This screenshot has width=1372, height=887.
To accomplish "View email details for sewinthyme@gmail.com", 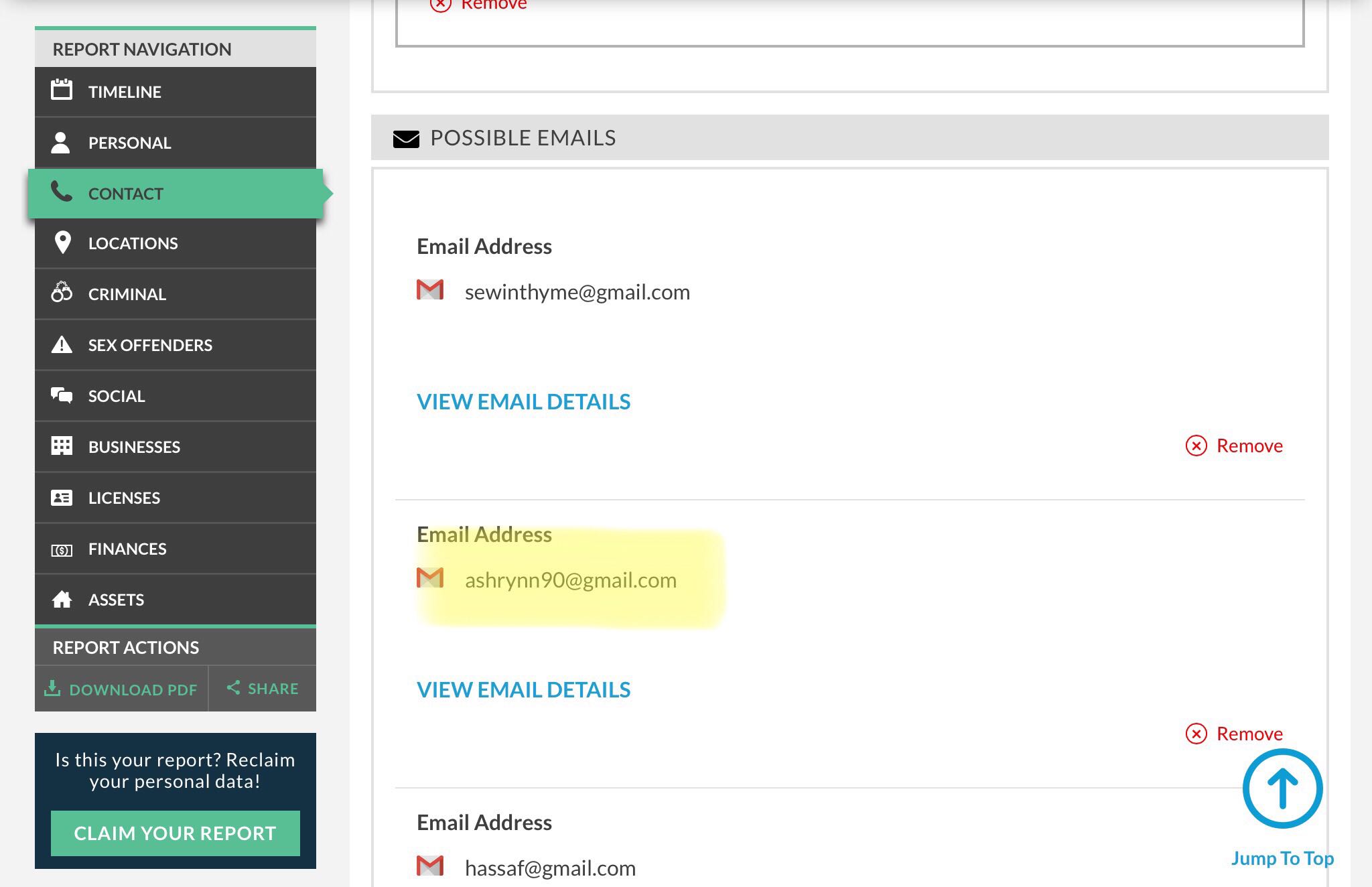I will click(x=523, y=401).
